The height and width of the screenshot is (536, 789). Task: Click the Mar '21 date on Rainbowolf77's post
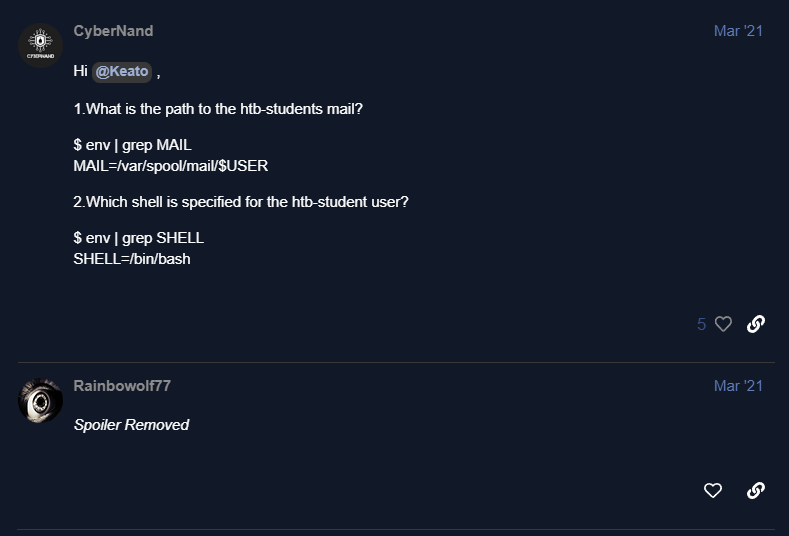tap(738, 386)
